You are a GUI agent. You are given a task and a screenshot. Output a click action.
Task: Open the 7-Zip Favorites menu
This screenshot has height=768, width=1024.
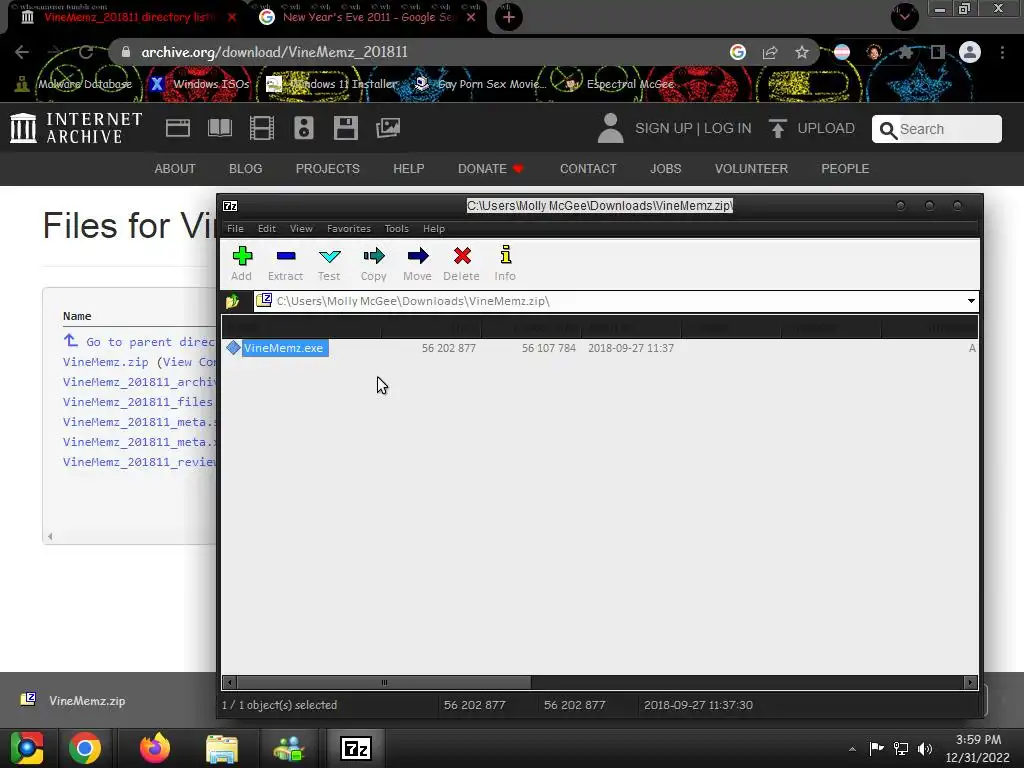[349, 229]
